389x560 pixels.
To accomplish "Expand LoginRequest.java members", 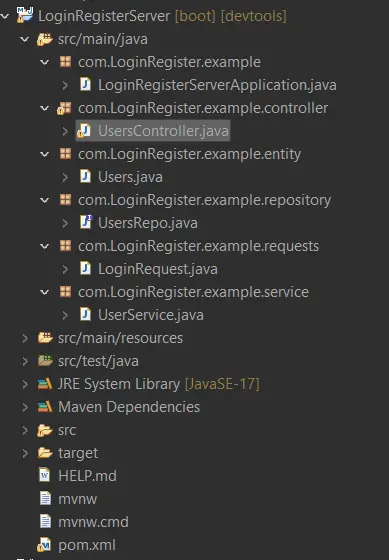I will pyautogui.click(x=65, y=269).
